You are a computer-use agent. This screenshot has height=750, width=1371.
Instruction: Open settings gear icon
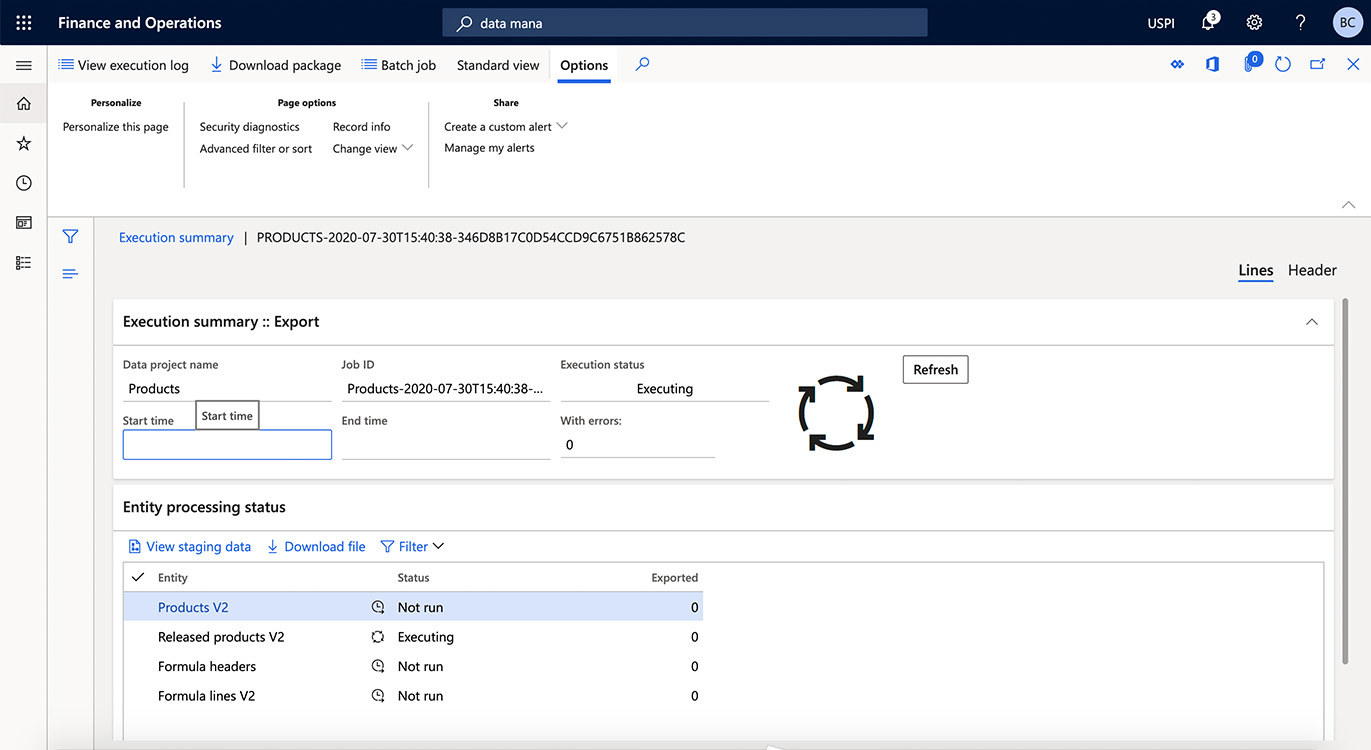click(x=1254, y=22)
